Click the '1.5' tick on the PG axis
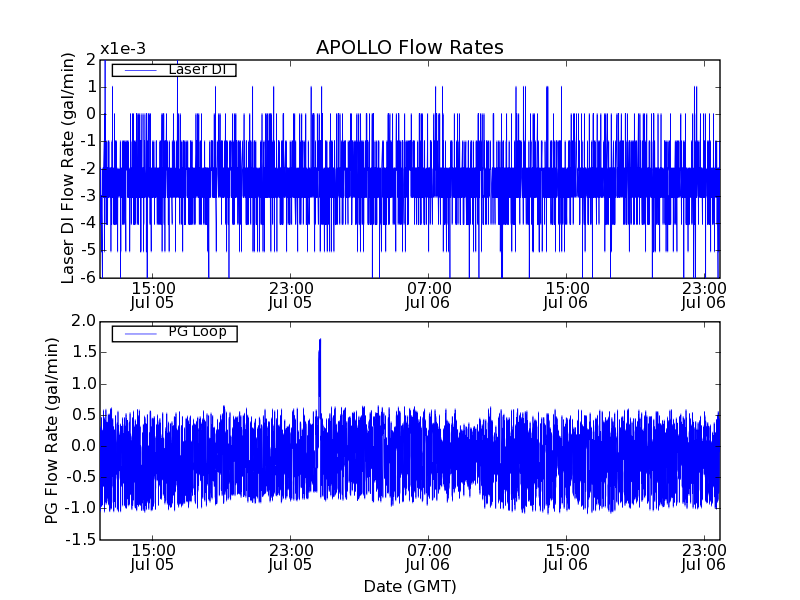The image size is (800, 600). (84, 352)
